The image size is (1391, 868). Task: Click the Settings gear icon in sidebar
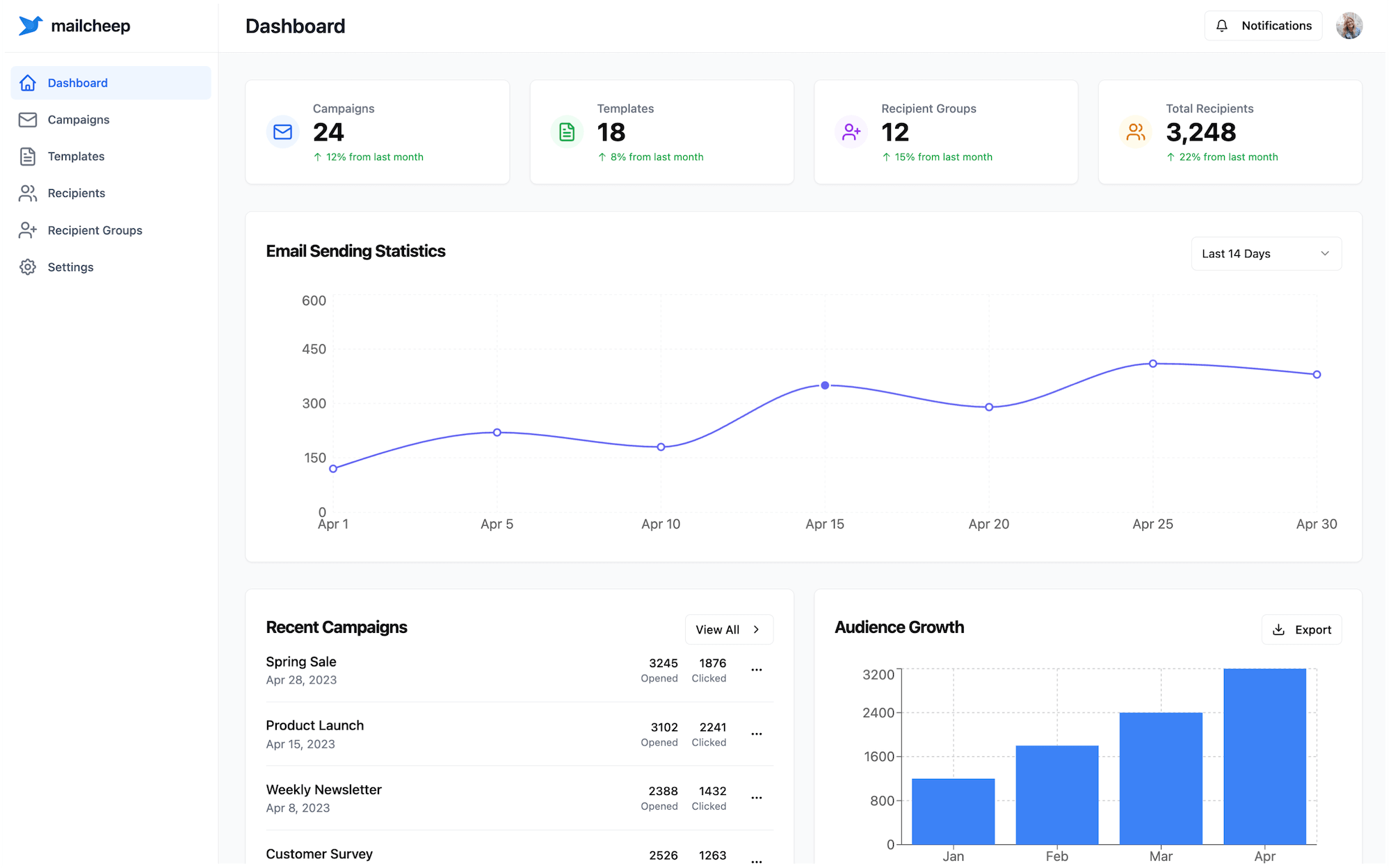(x=28, y=267)
